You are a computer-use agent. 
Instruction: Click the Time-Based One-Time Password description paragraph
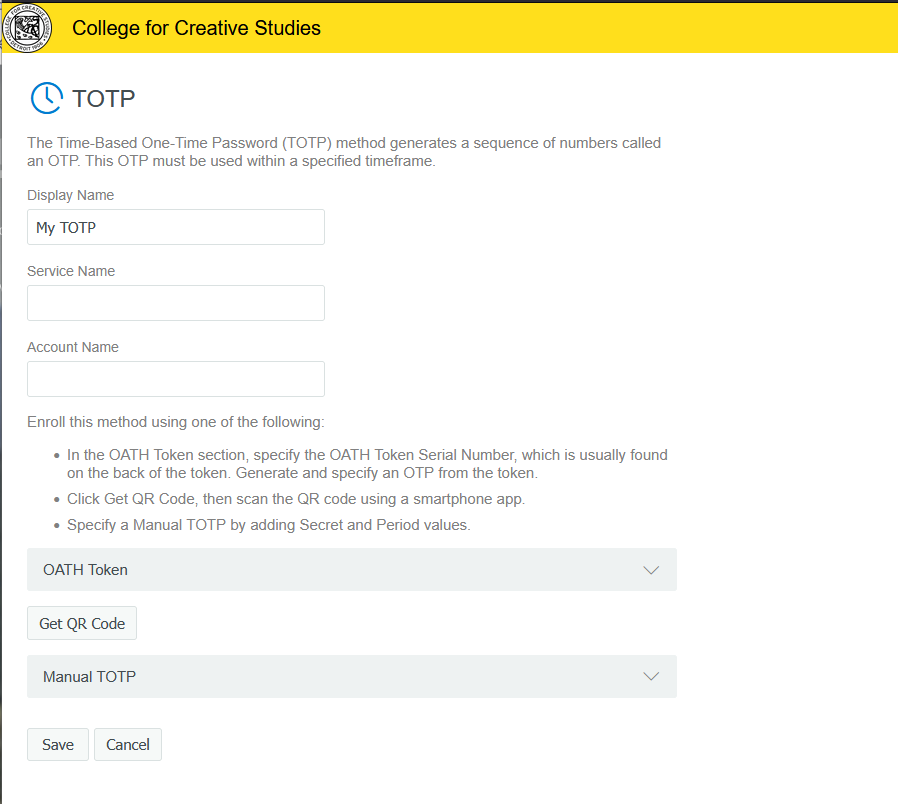344,152
